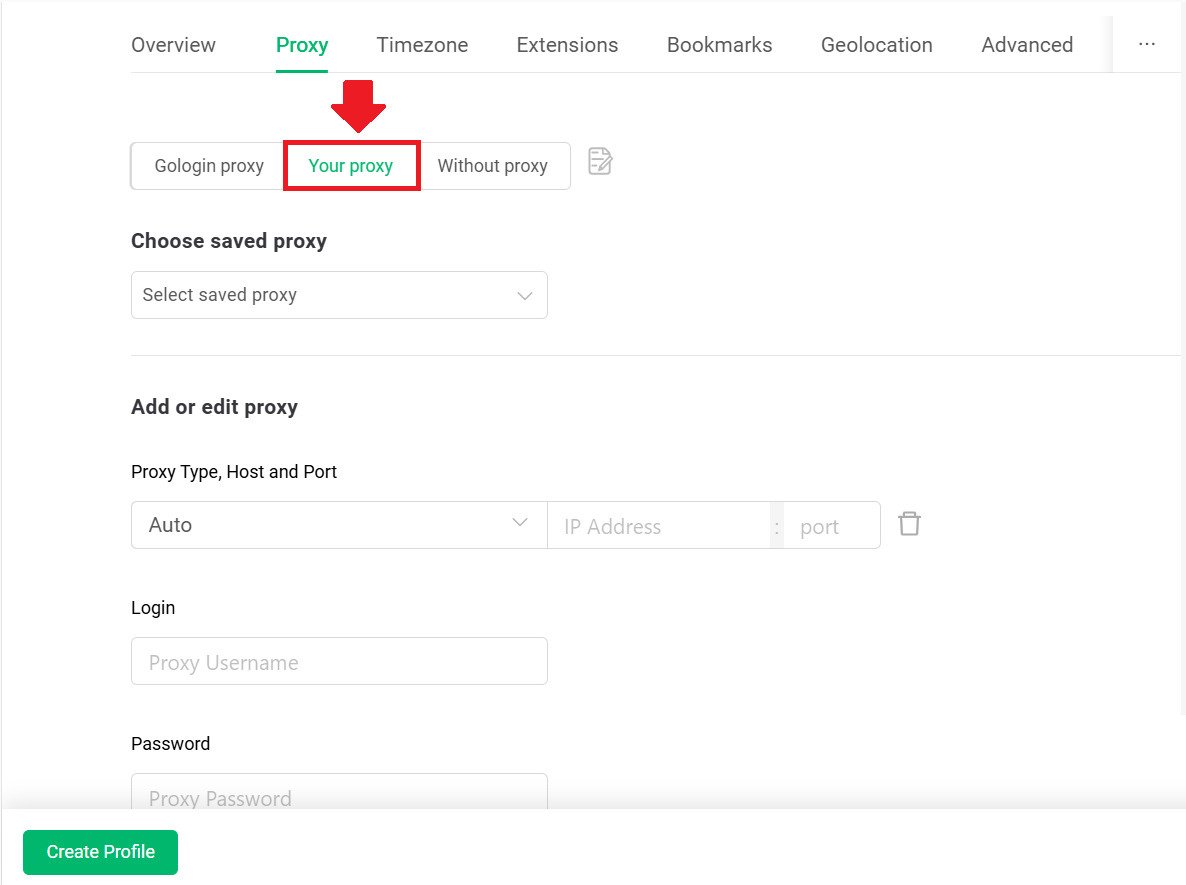
Task: Go to the Extensions tab
Action: 567,45
